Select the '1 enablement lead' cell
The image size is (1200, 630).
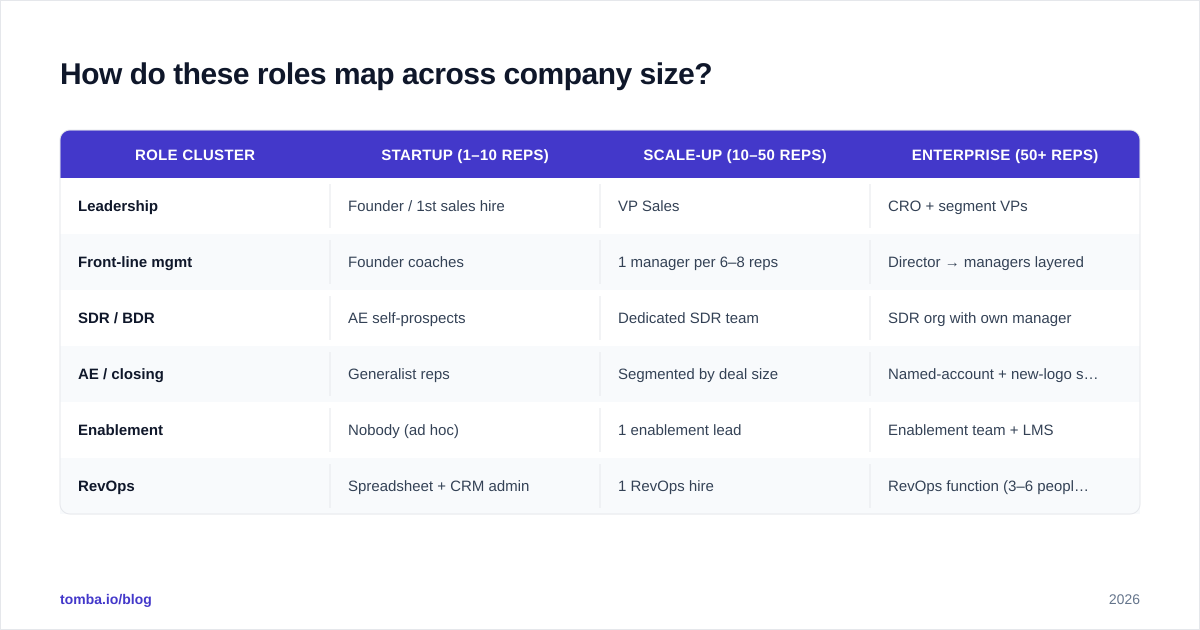pyautogui.click(x=735, y=430)
